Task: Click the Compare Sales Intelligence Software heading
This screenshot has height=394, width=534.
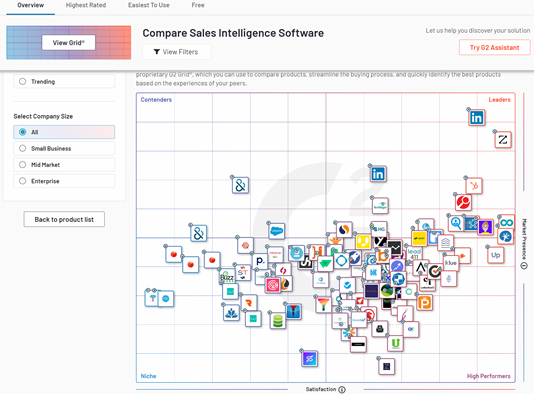Action: point(233,33)
